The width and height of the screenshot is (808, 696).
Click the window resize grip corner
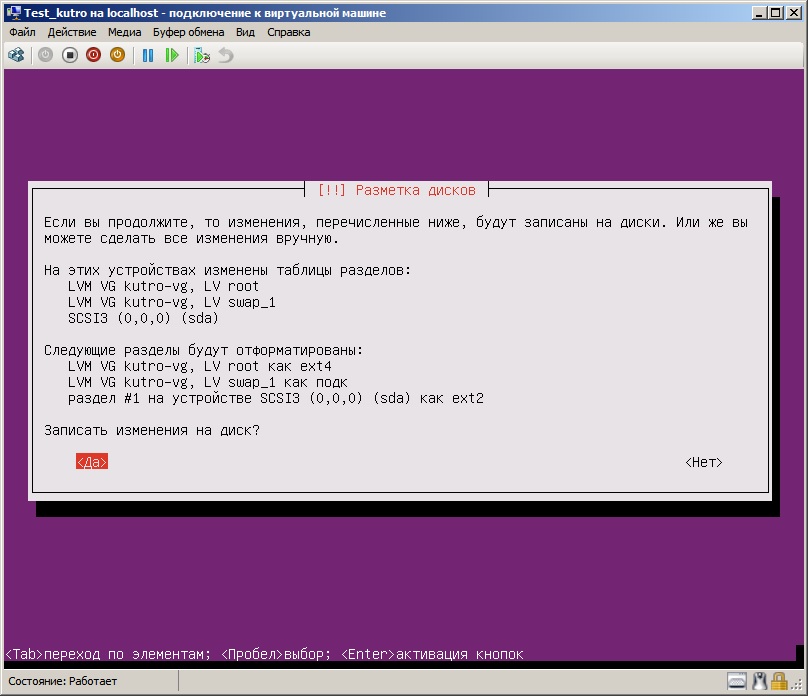pyautogui.click(x=796, y=684)
